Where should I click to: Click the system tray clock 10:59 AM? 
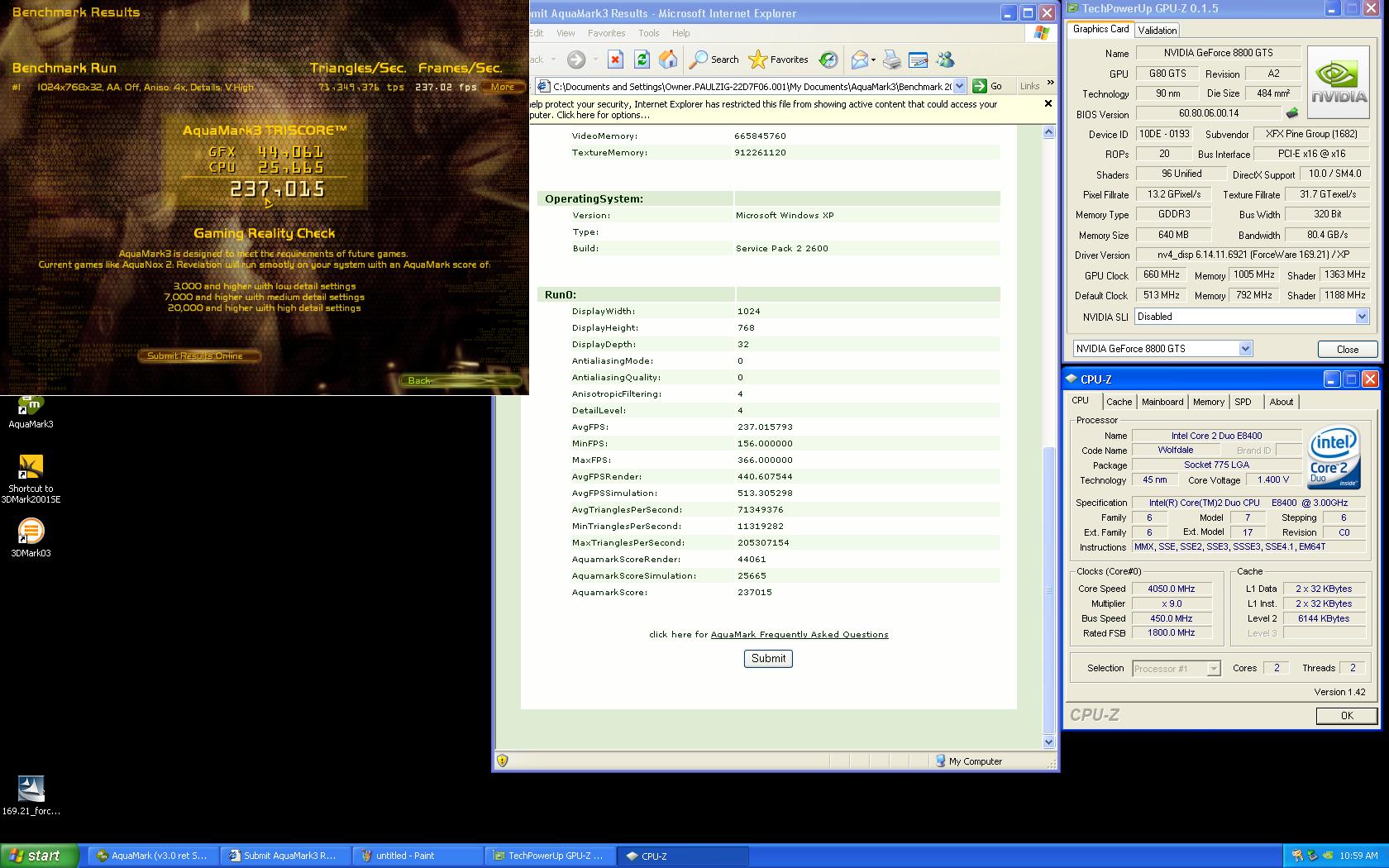pos(1358,856)
